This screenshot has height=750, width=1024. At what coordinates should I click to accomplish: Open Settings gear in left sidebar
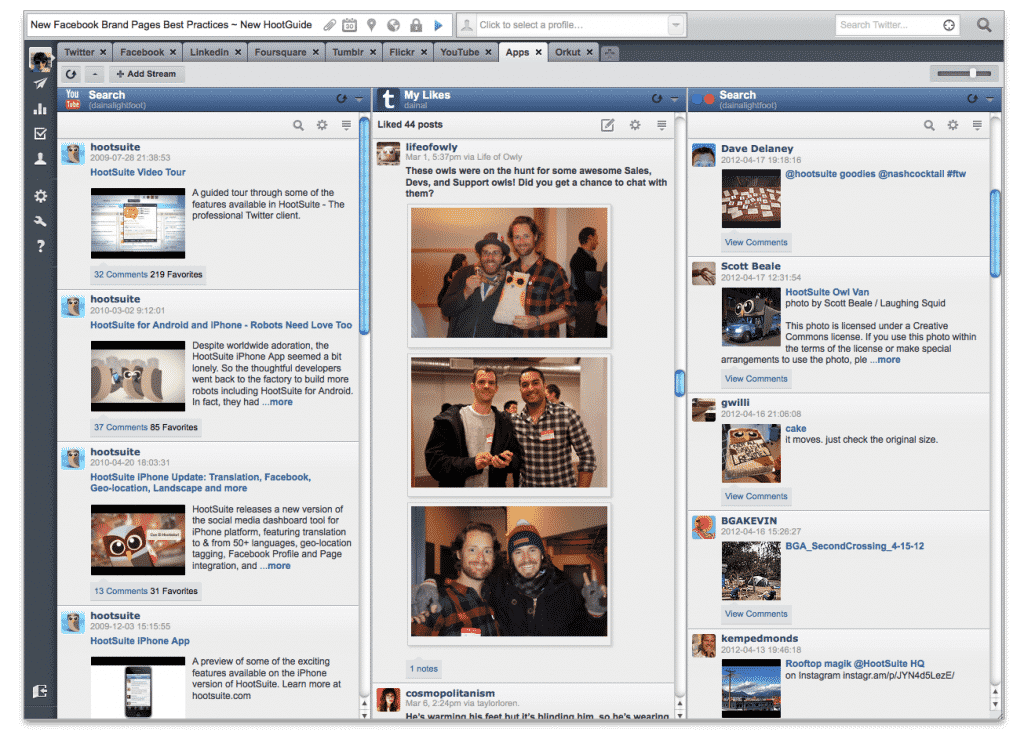pyautogui.click(x=40, y=196)
